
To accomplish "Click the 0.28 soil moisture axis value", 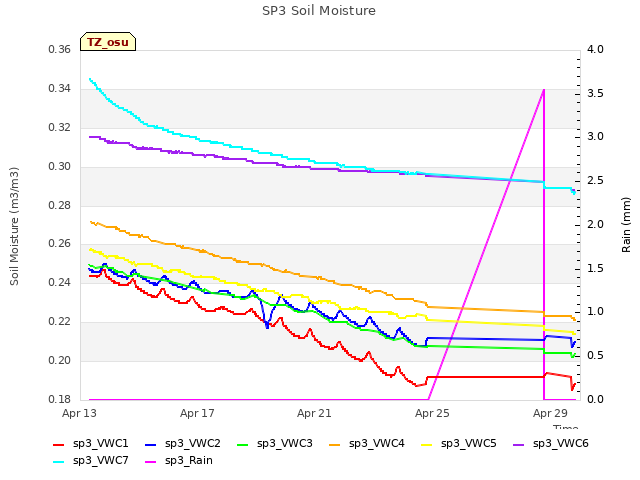I will [x=60, y=205].
